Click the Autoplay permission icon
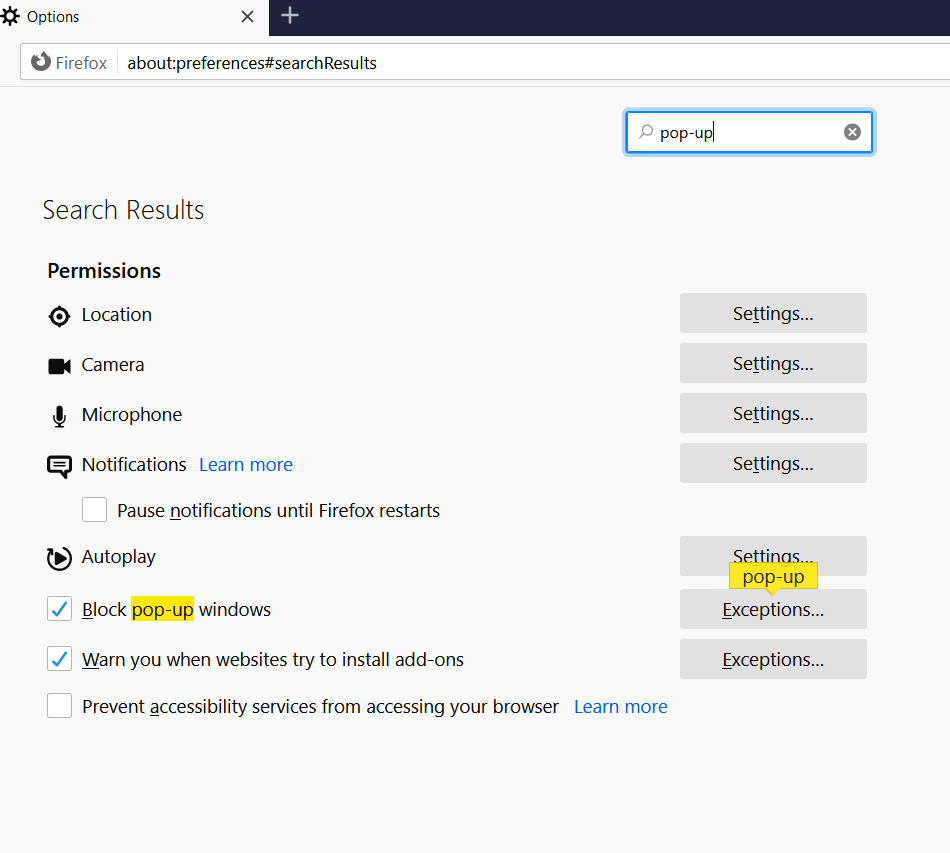Viewport: 950px width, 853px height. pos(59,558)
